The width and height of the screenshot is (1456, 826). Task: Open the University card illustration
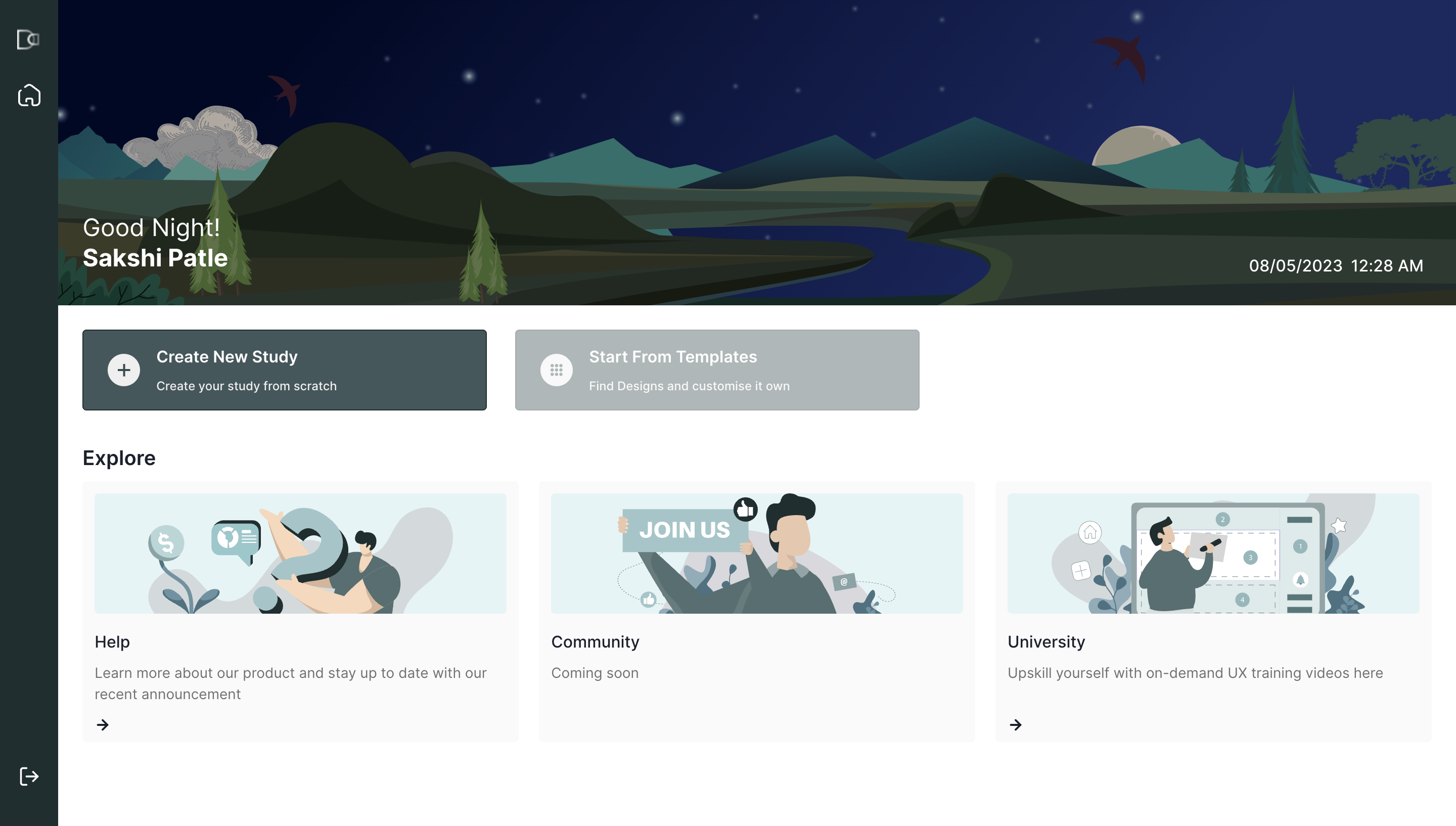(x=1213, y=553)
